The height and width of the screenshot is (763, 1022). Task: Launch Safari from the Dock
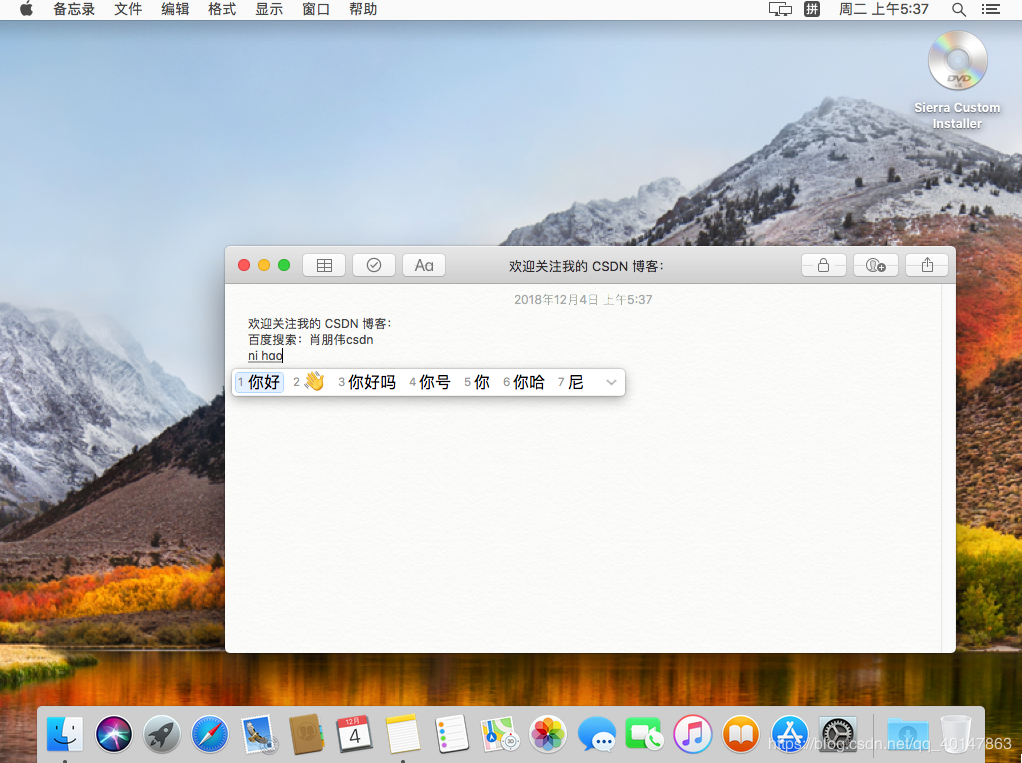click(210, 735)
